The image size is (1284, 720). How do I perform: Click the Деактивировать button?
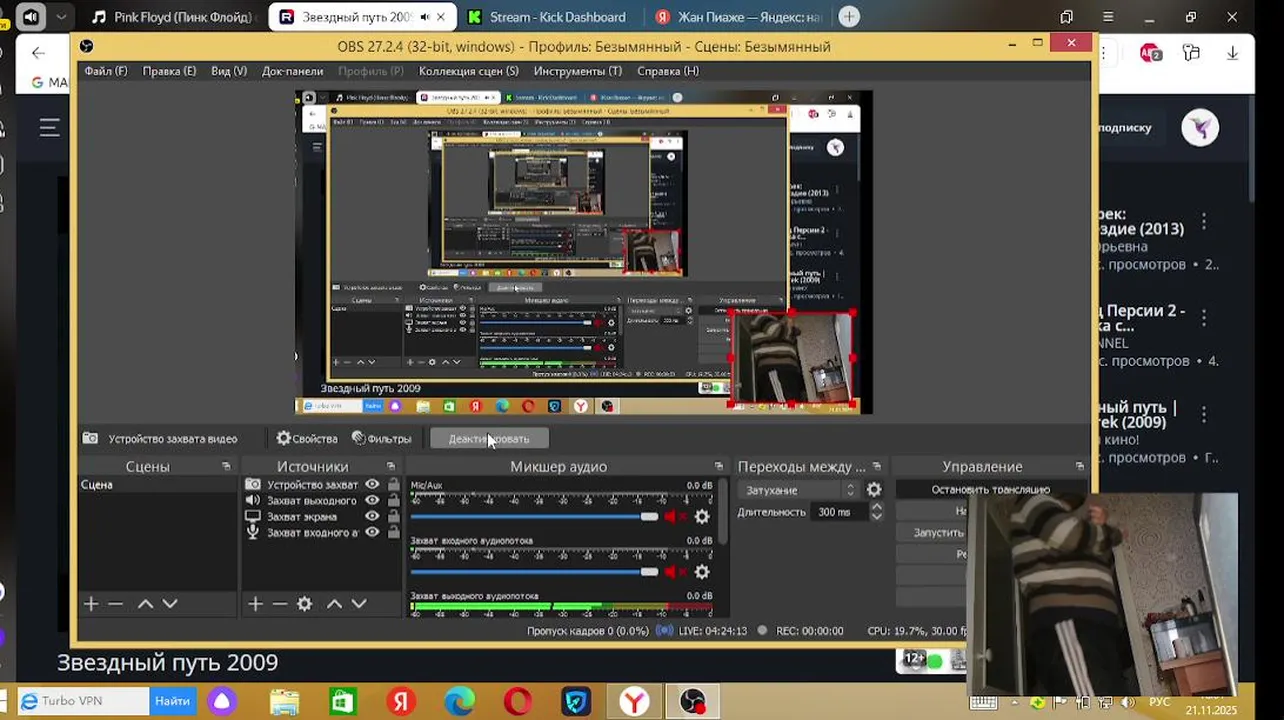(x=489, y=438)
